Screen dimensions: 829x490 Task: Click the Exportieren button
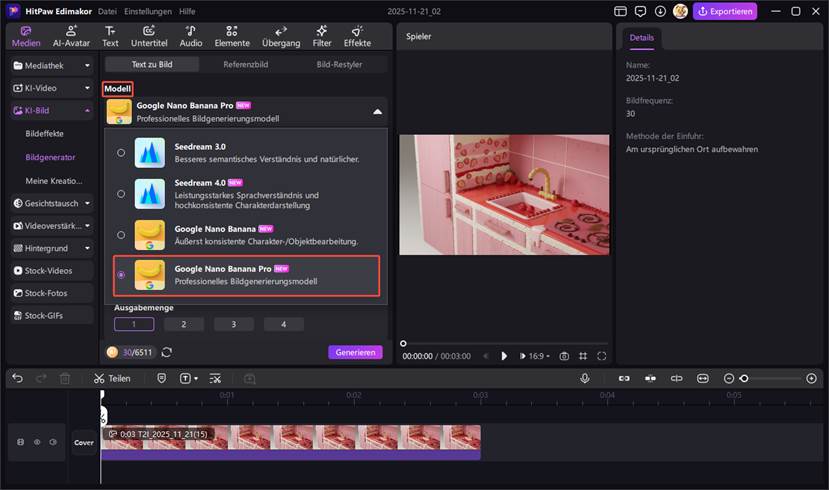point(725,12)
